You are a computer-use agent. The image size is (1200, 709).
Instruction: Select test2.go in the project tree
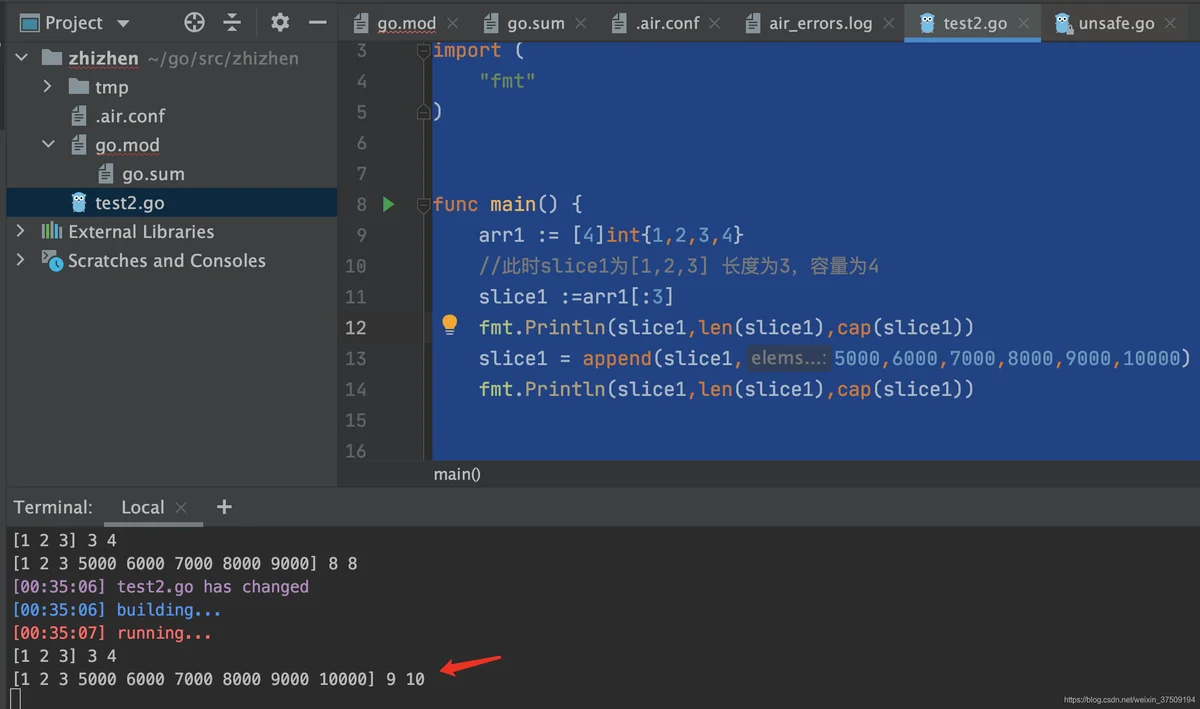(x=129, y=203)
